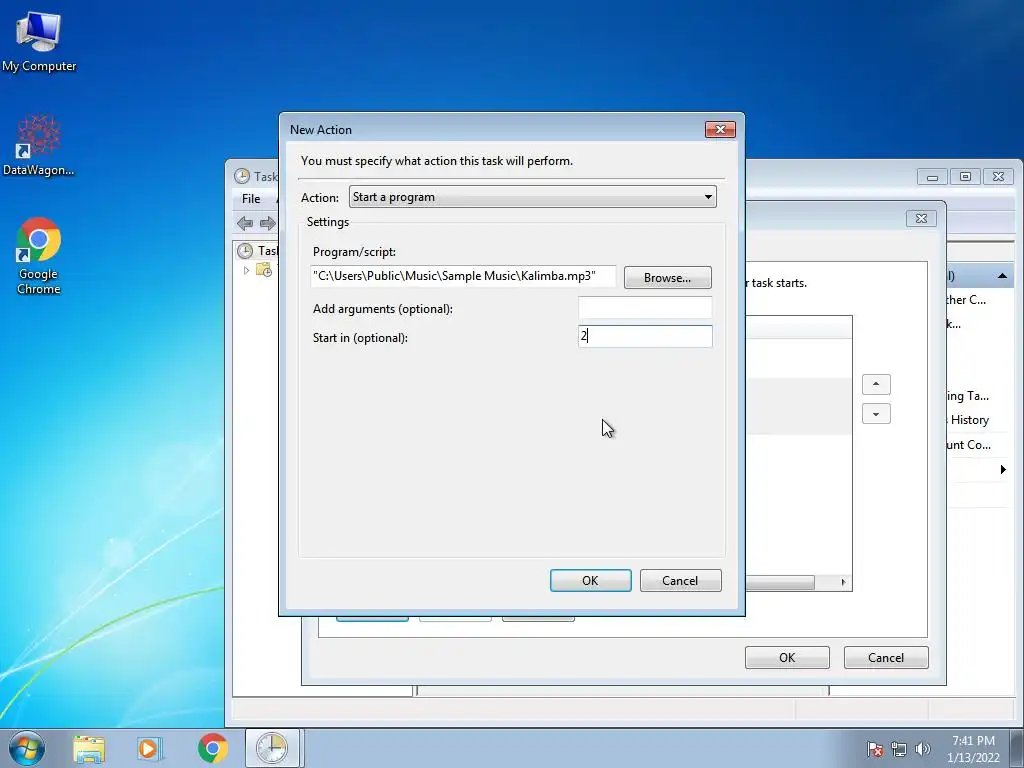
Task: Open My Computer desktop icon
Action: (x=39, y=41)
